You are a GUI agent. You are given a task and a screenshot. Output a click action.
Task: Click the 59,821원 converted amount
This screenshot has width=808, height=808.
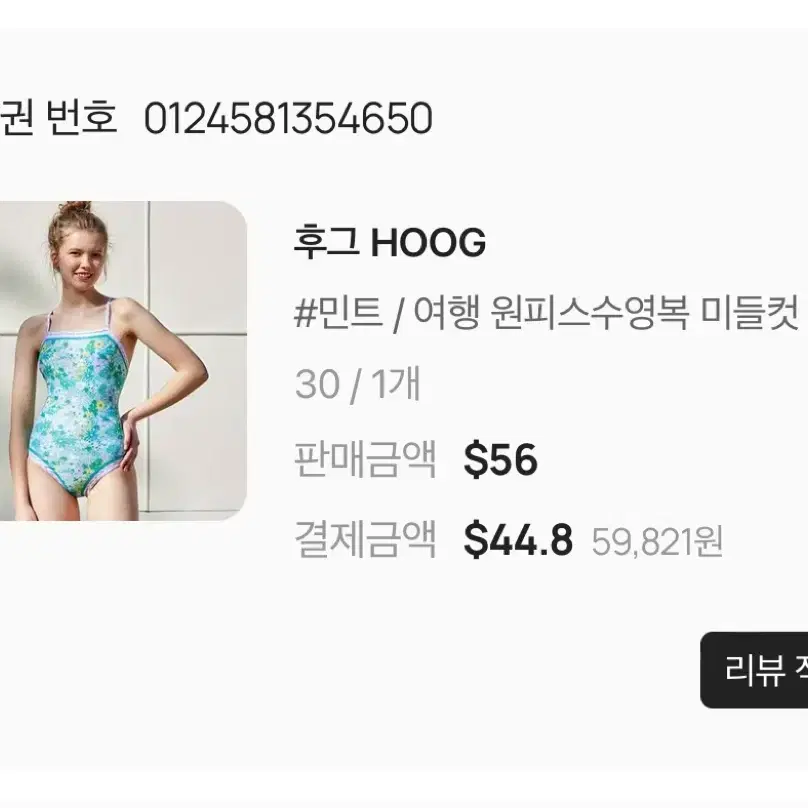point(657,542)
